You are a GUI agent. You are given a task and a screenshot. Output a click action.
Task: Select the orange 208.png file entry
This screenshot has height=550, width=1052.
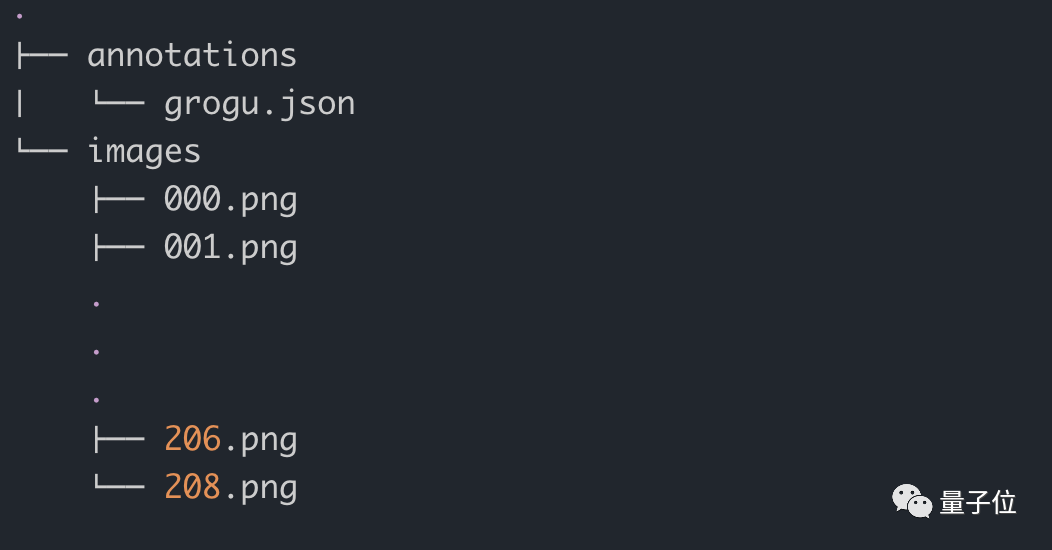pyautogui.click(x=231, y=488)
